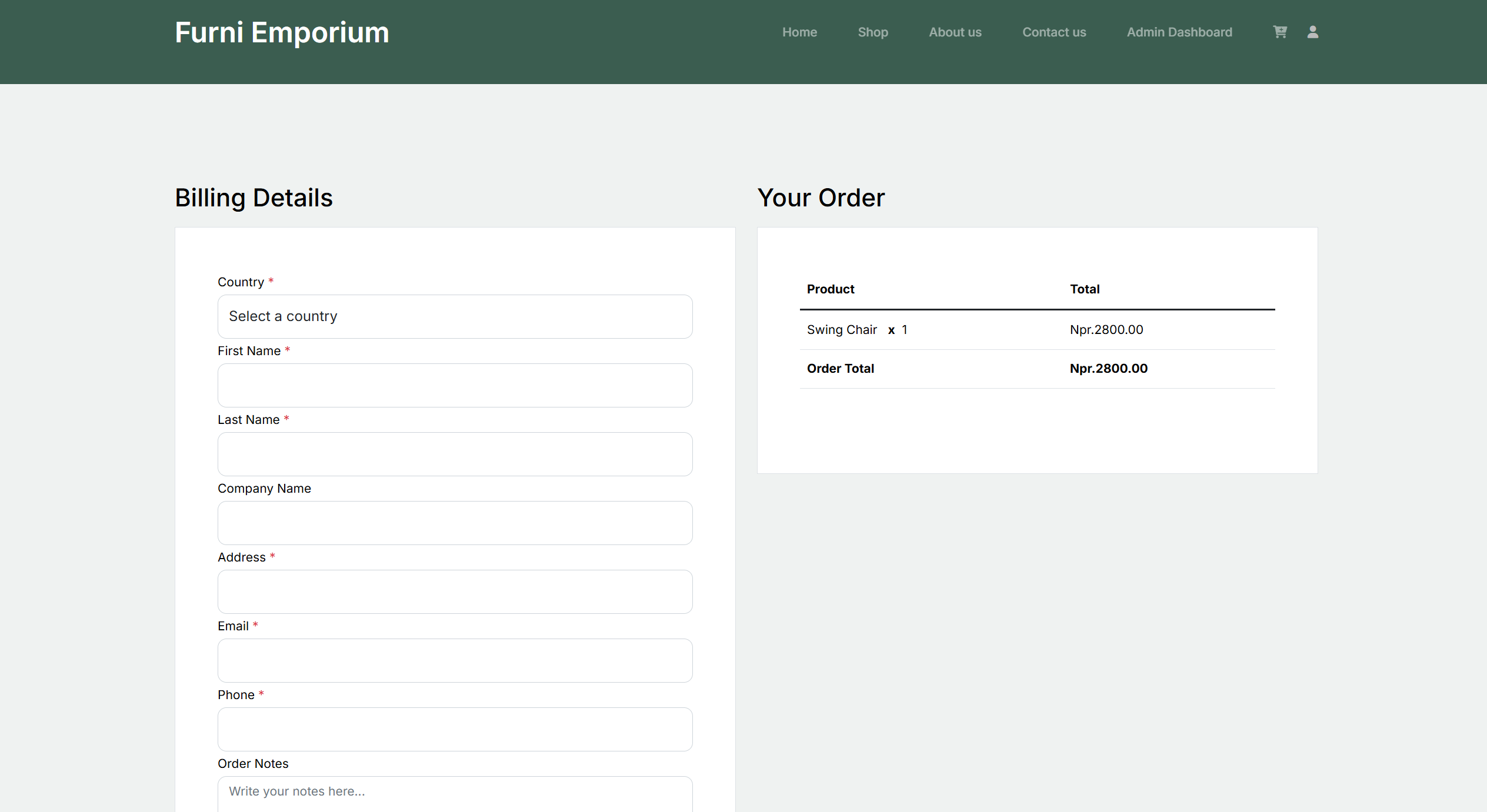Click the Furni Emporium logo
The height and width of the screenshot is (812, 1487).
[282, 32]
